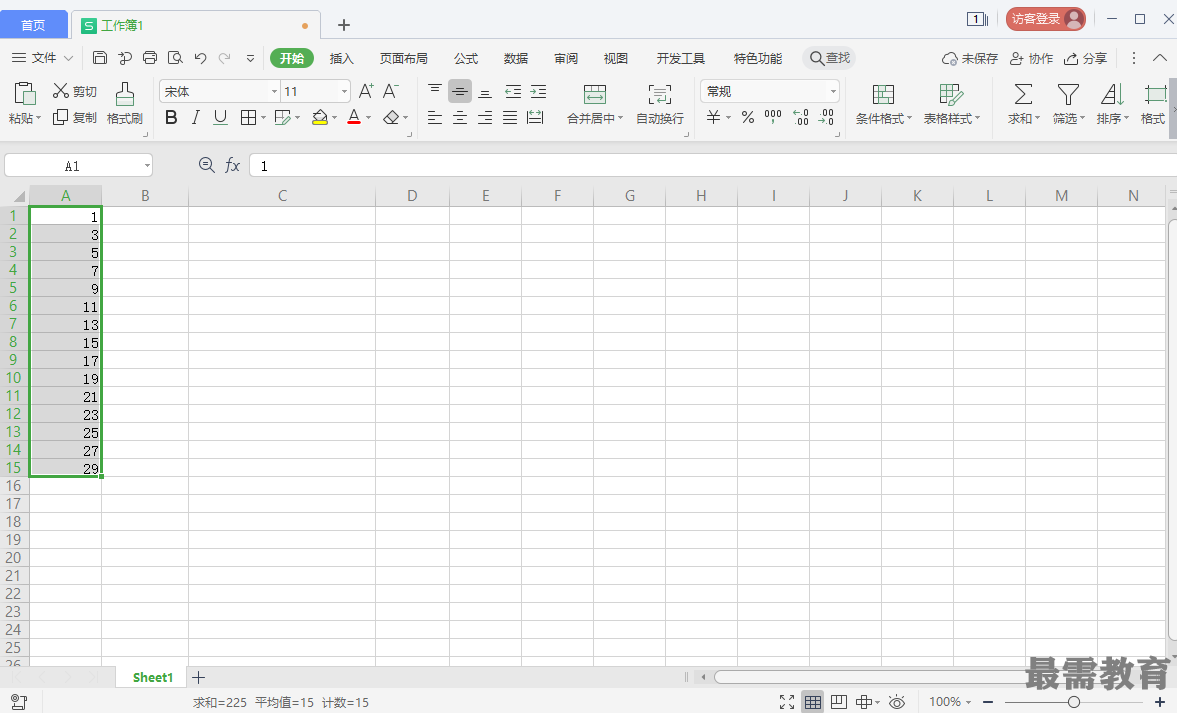
Task: Toggle bold formatting
Action: point(171,117)
